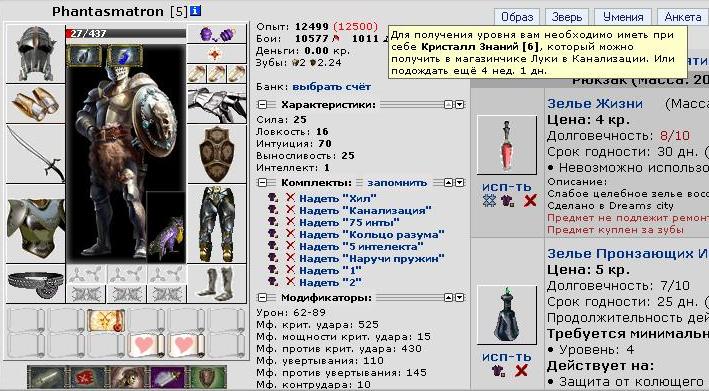Viewport: 709px width, 391px height.
Task: Equip the Надеть "1" kit
Action: click(330, 270)
